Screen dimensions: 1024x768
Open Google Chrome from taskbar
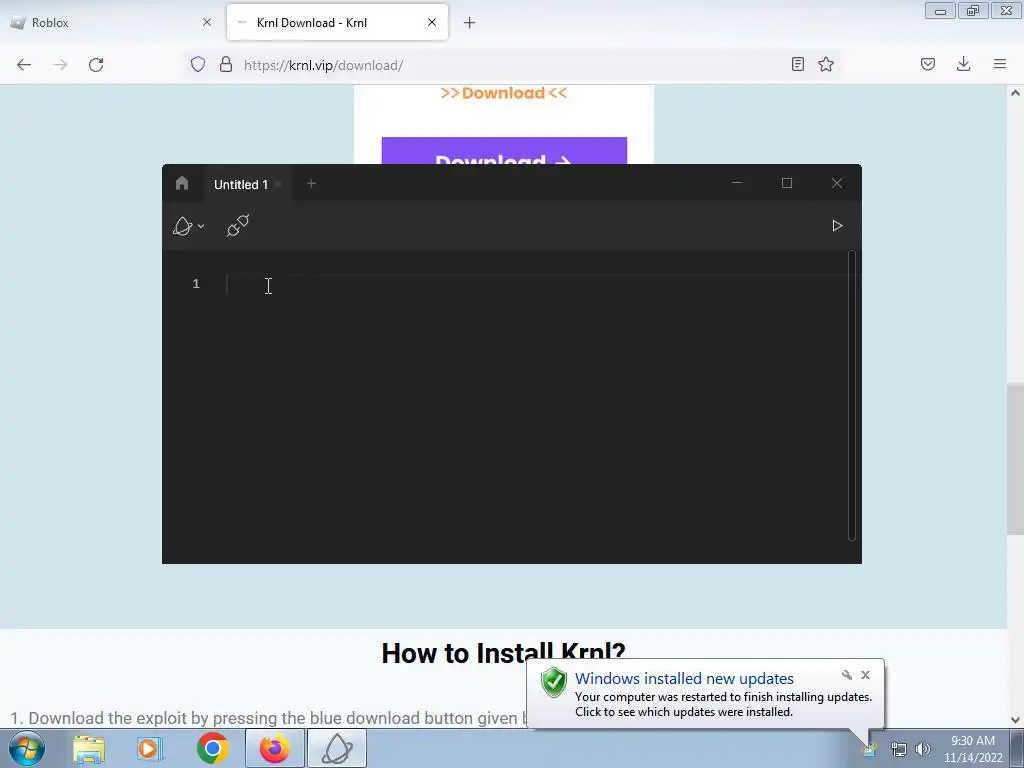click(212, 749)
